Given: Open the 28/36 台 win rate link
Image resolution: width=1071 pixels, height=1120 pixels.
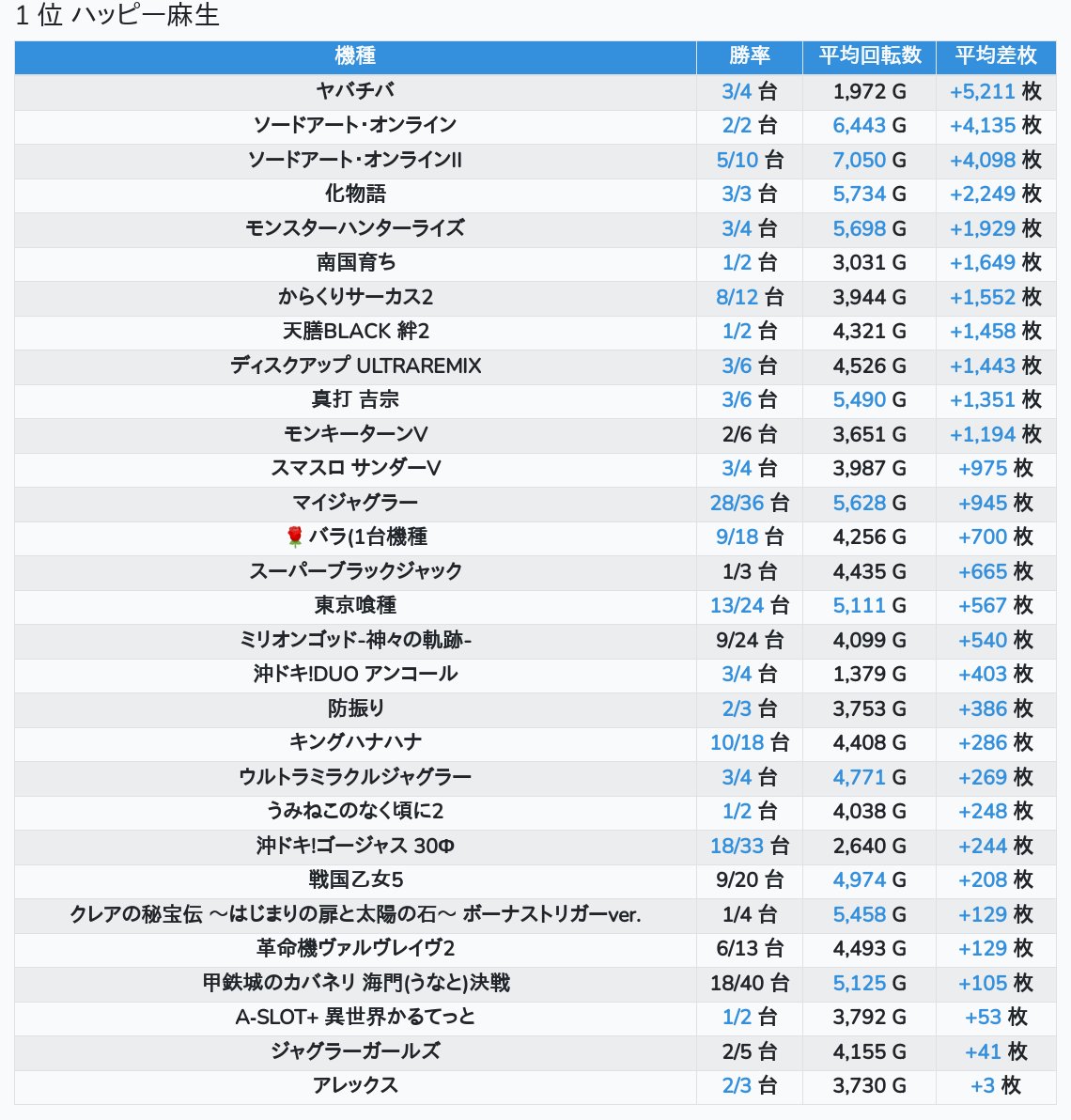Looking at the screenshot, I should pos(737,503).
